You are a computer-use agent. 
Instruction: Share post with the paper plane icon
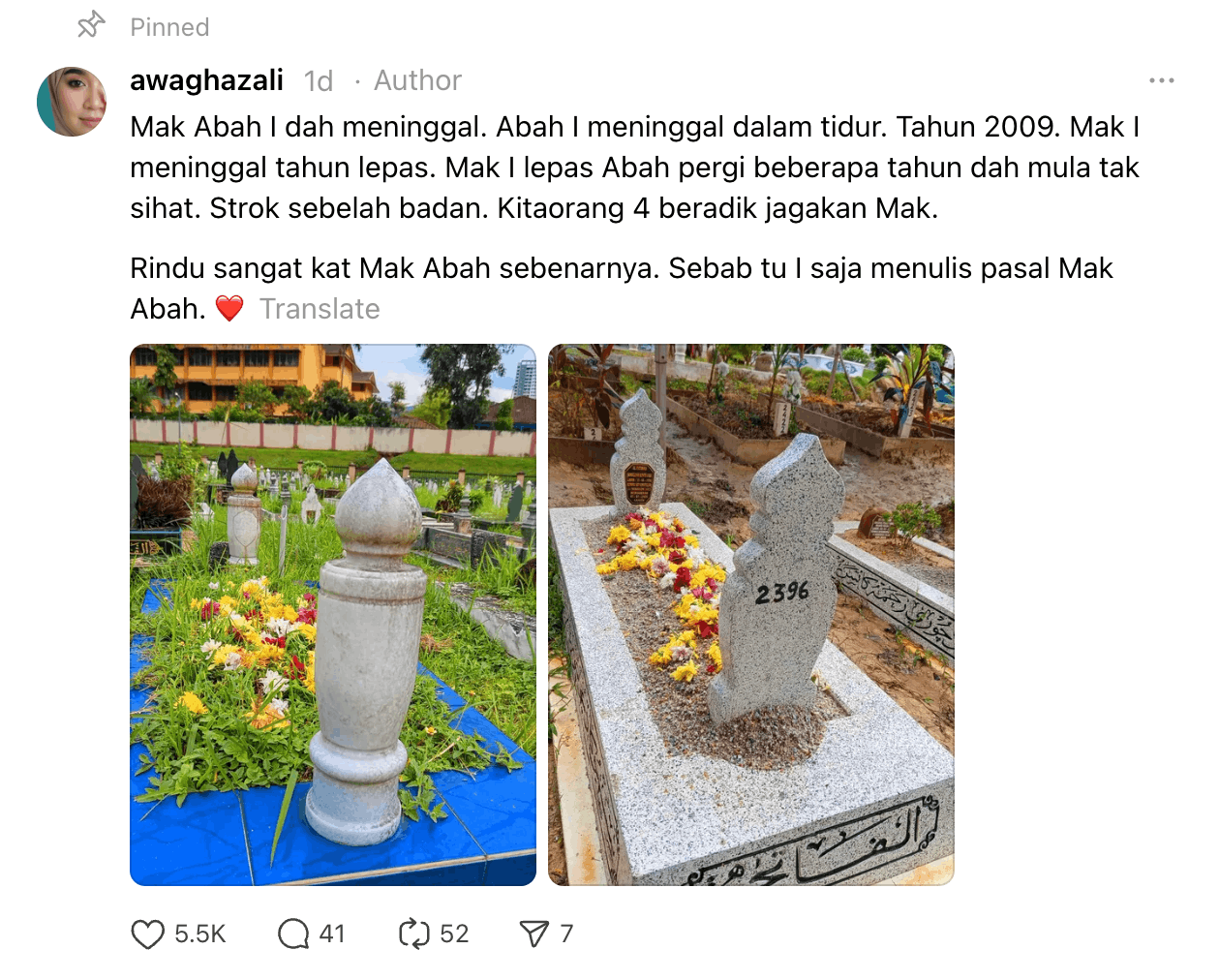click(x=534, y=934)
